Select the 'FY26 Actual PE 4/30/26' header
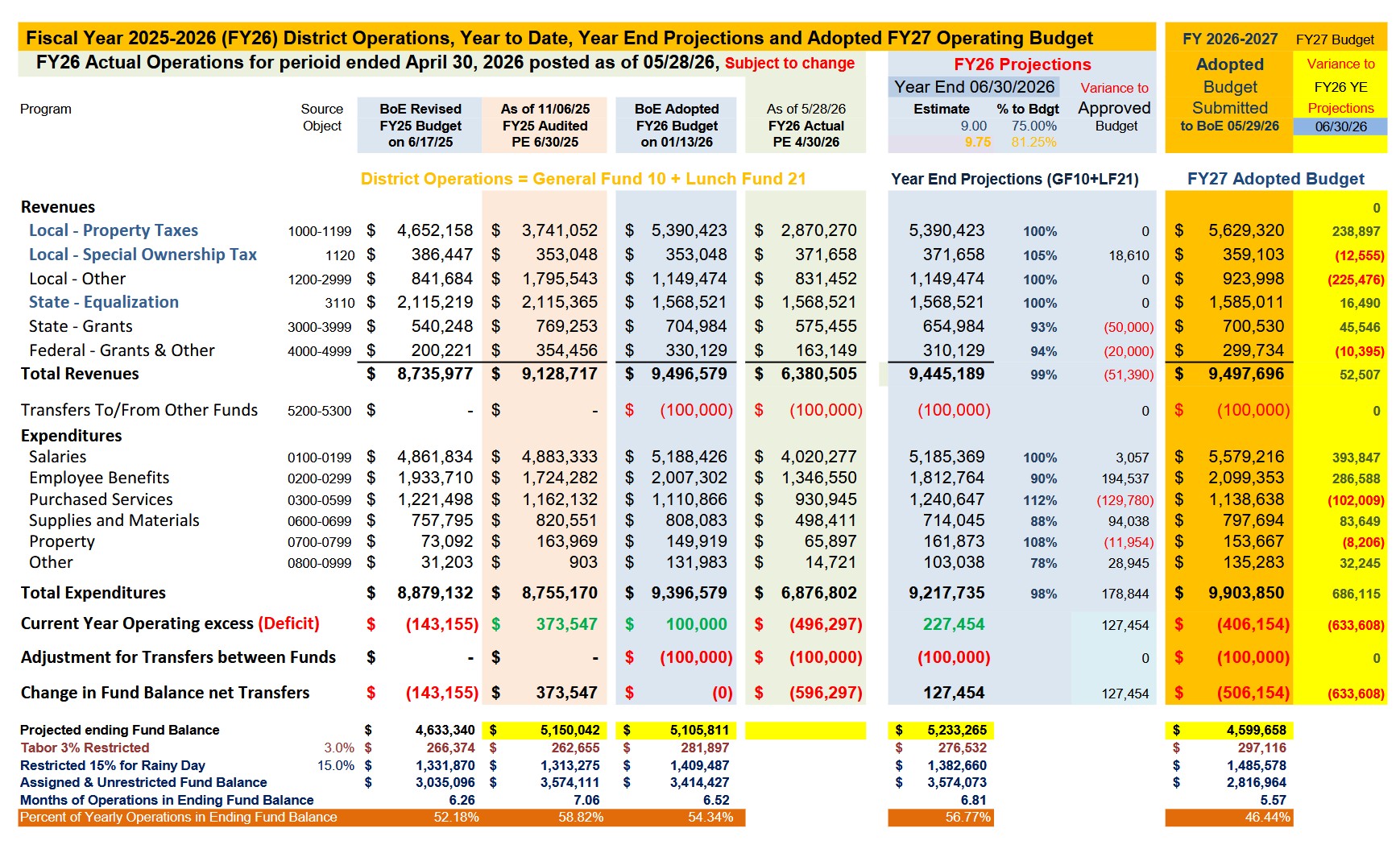This screenshot has width=1400, height=849. click(806, 126)
